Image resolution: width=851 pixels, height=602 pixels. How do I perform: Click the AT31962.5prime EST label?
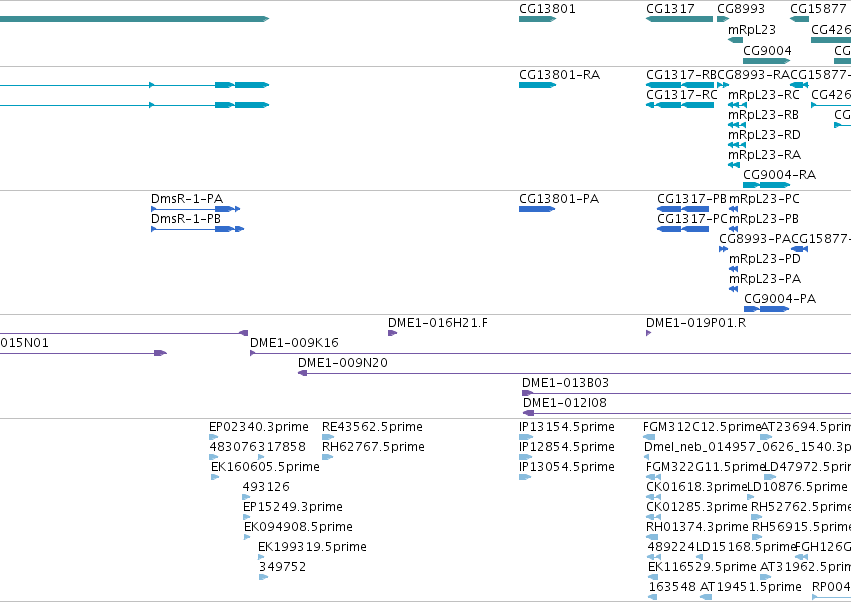click(x=805, y=567)
